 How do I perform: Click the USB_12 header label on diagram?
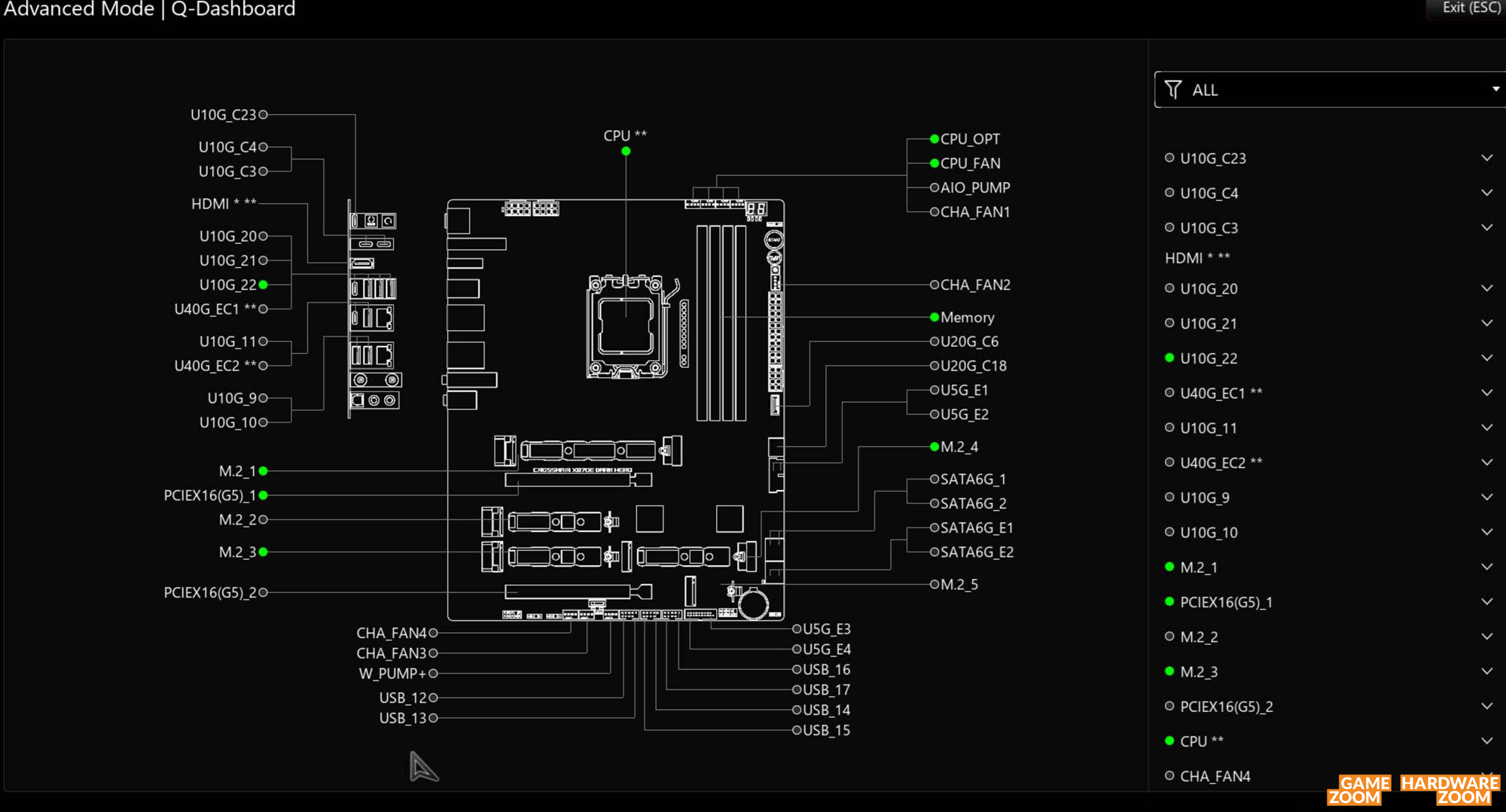tap(403, 698)
